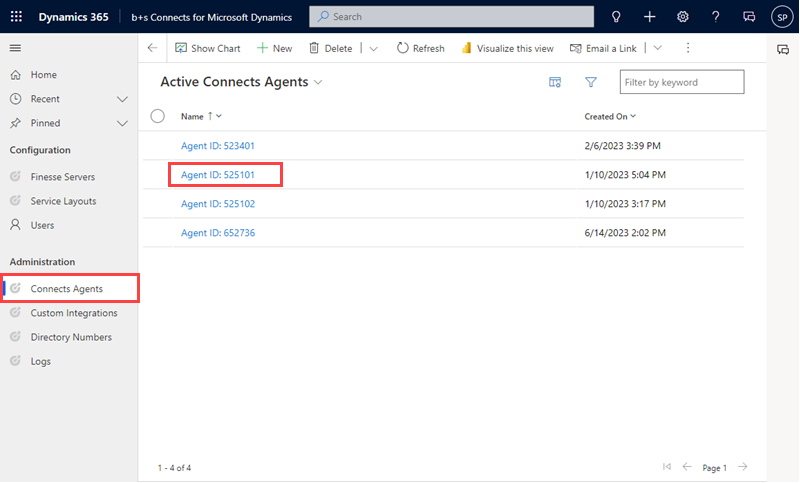Open the SP user profile avatar
This screenshot has width=800, height=483.
[x=782, y=17]
